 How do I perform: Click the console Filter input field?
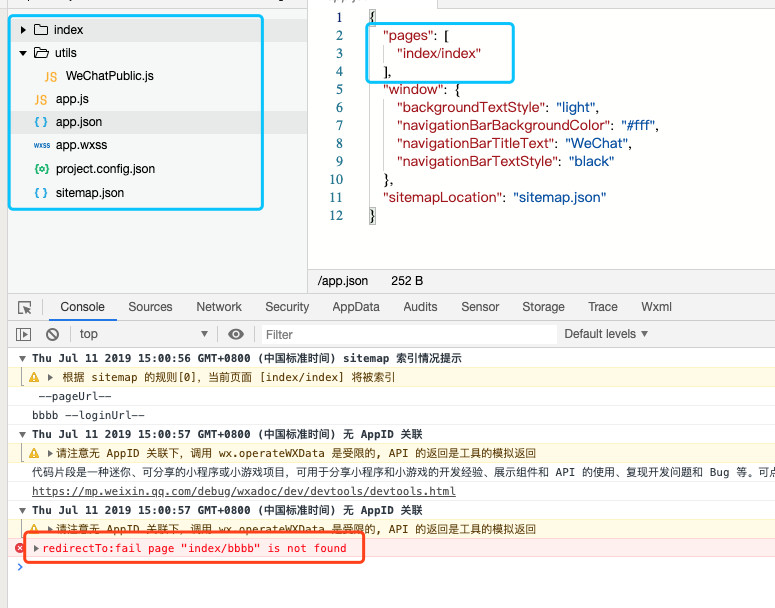408,334
